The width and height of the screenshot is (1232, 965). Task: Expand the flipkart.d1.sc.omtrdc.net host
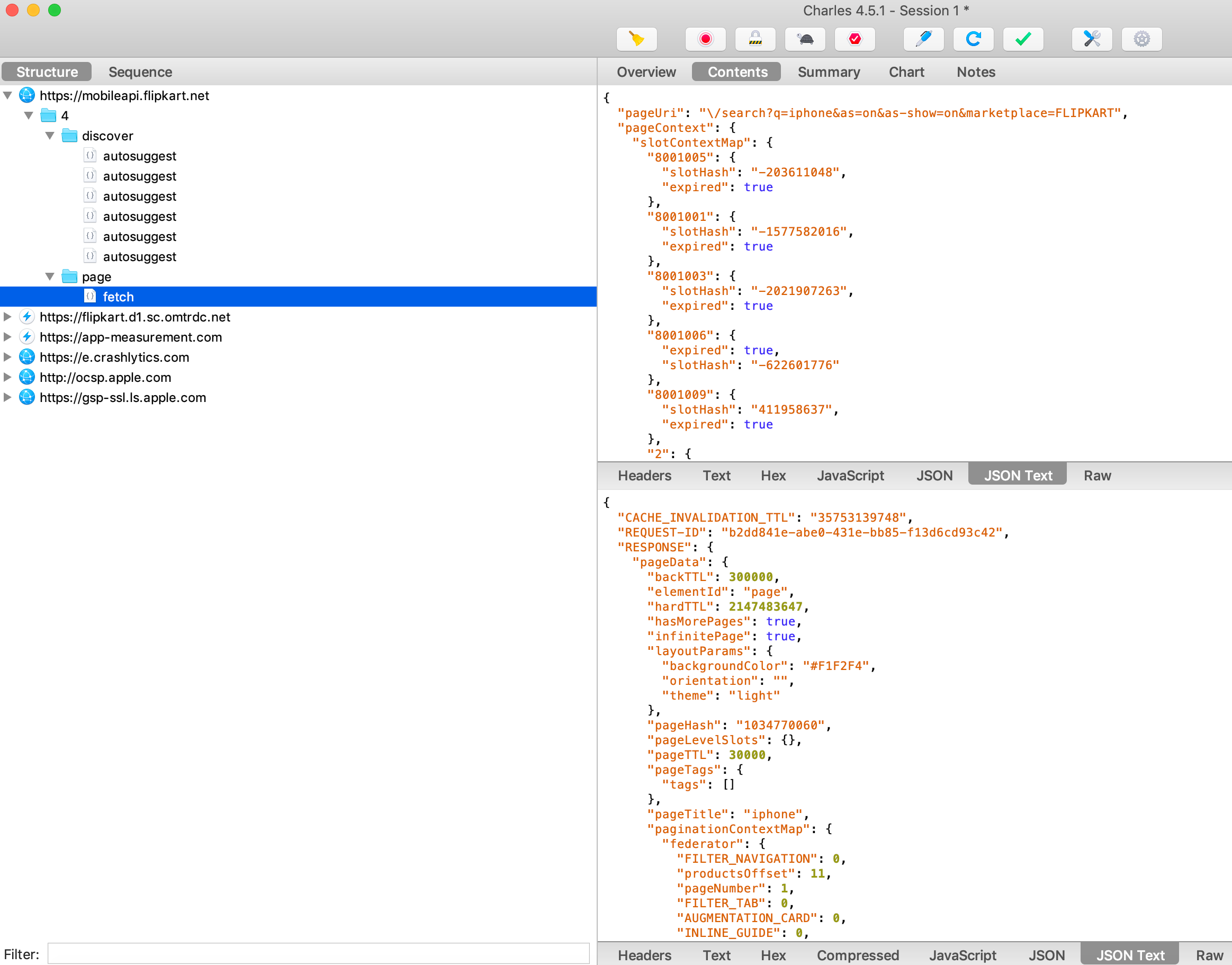(8, 317)
